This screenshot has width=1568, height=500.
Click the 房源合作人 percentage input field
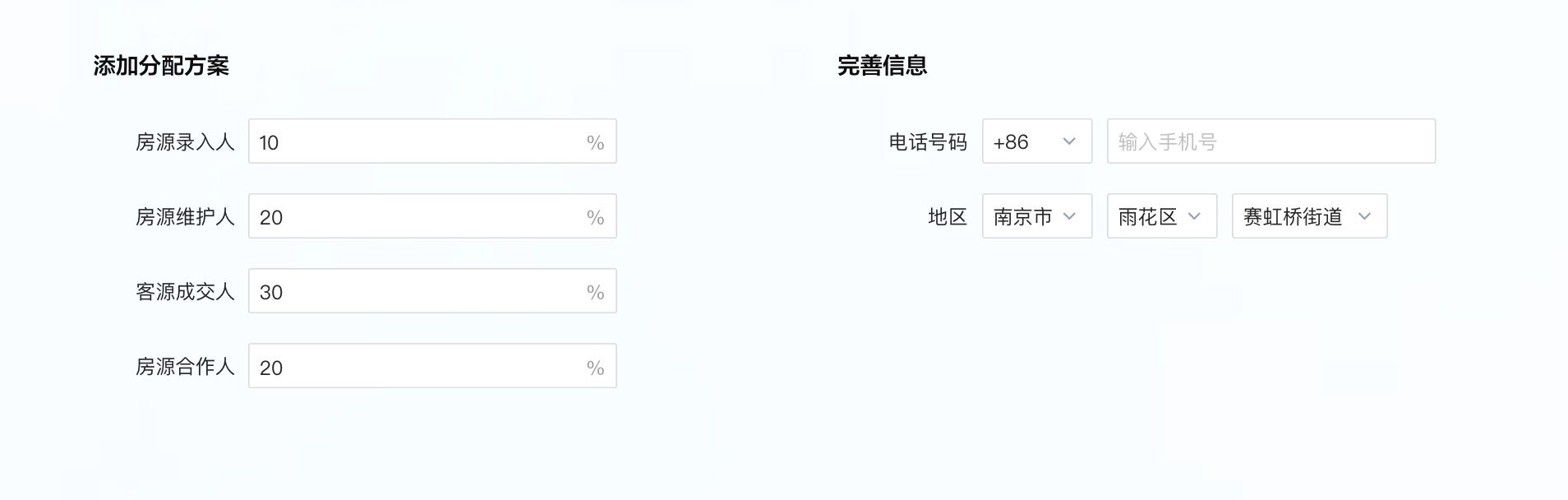[x=432, y=366]
